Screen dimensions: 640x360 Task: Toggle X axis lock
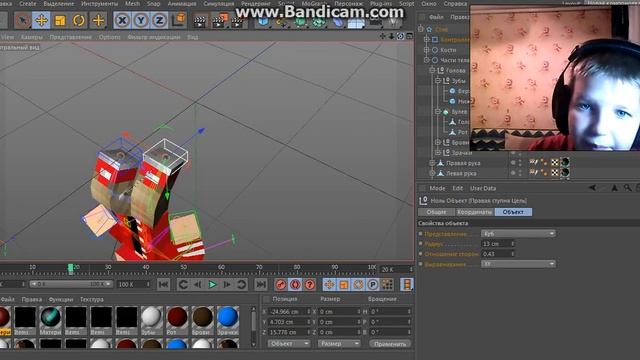(x=122, y=20)
